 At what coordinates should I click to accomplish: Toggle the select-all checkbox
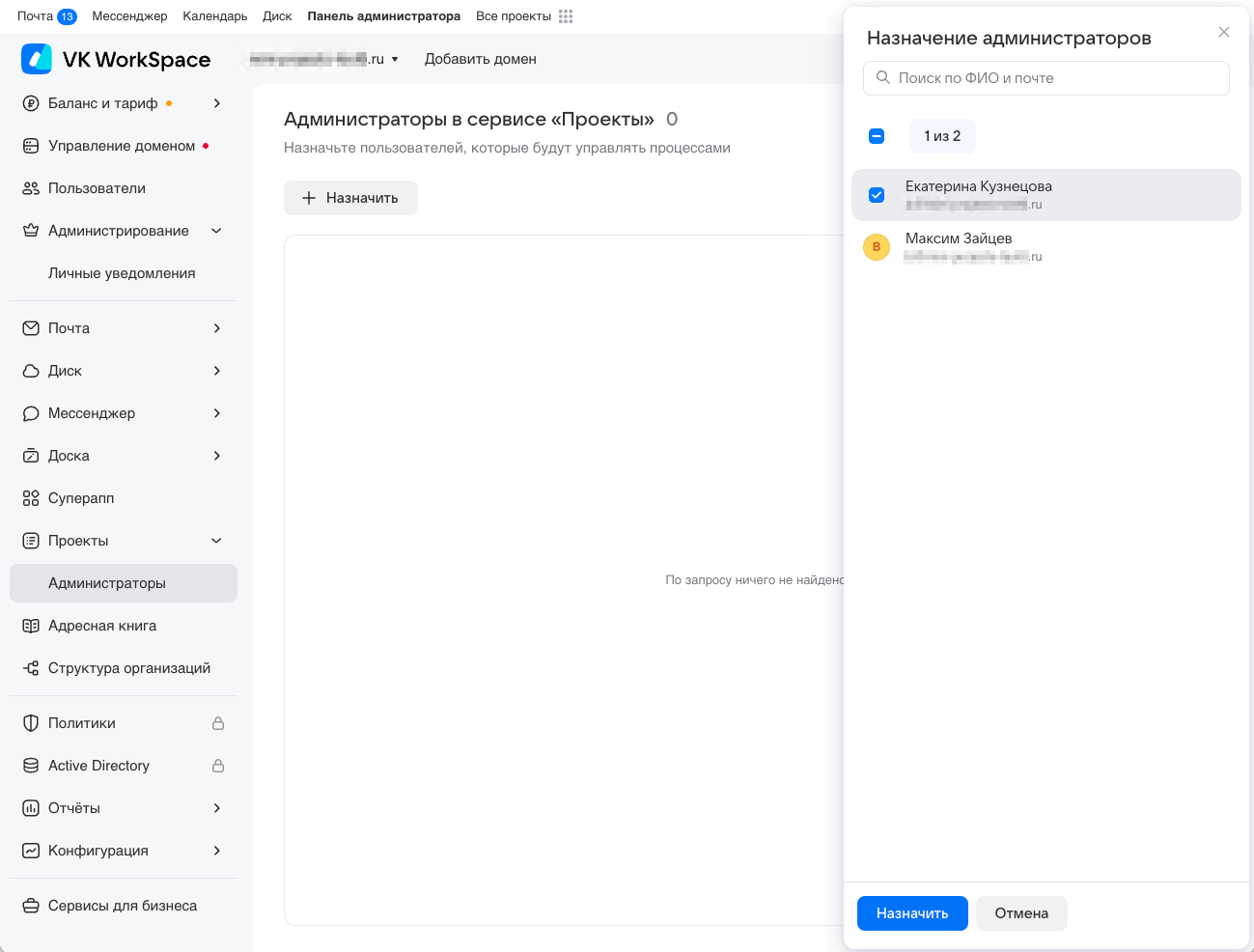pos(877,136)
